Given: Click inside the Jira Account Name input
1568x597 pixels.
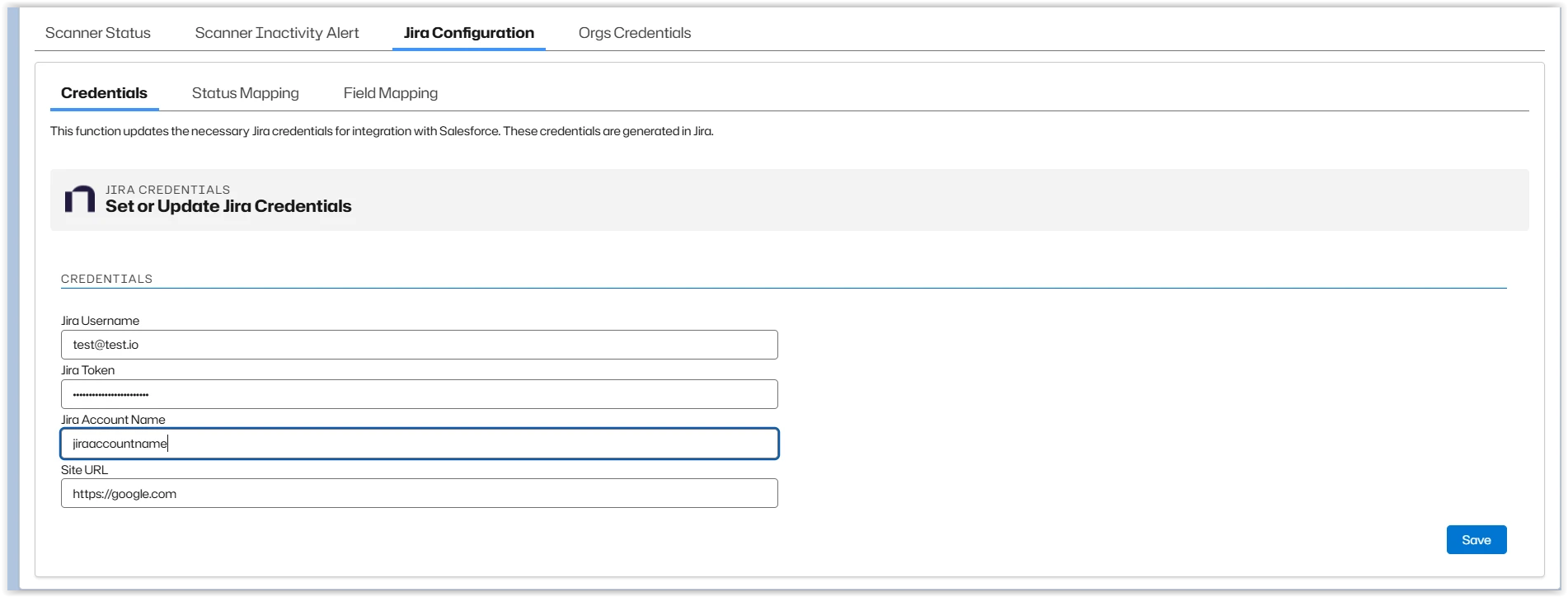Looking at the screenshot, I should pyautogui.click(x=419, y=444).
